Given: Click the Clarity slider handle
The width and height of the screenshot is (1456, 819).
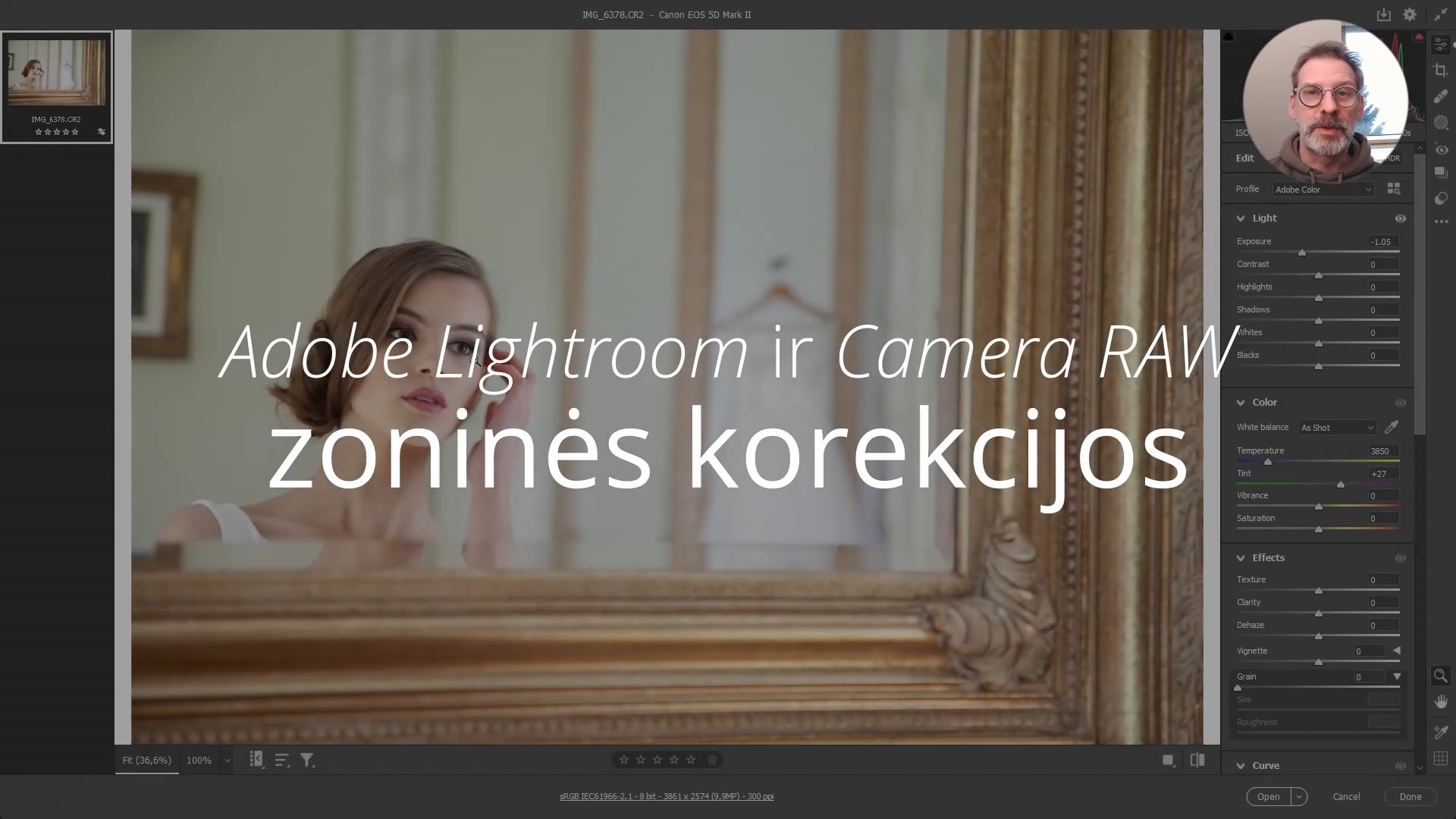Looking at the screenshot, I should pos(1319,613).
